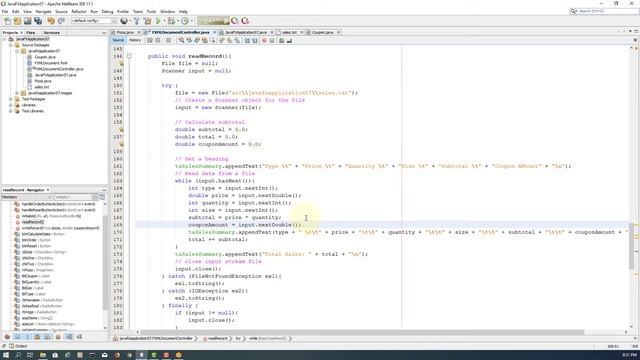Click the editor horizontal scrollbar
This screenshot has height=360, width=640.
point(361,332)
